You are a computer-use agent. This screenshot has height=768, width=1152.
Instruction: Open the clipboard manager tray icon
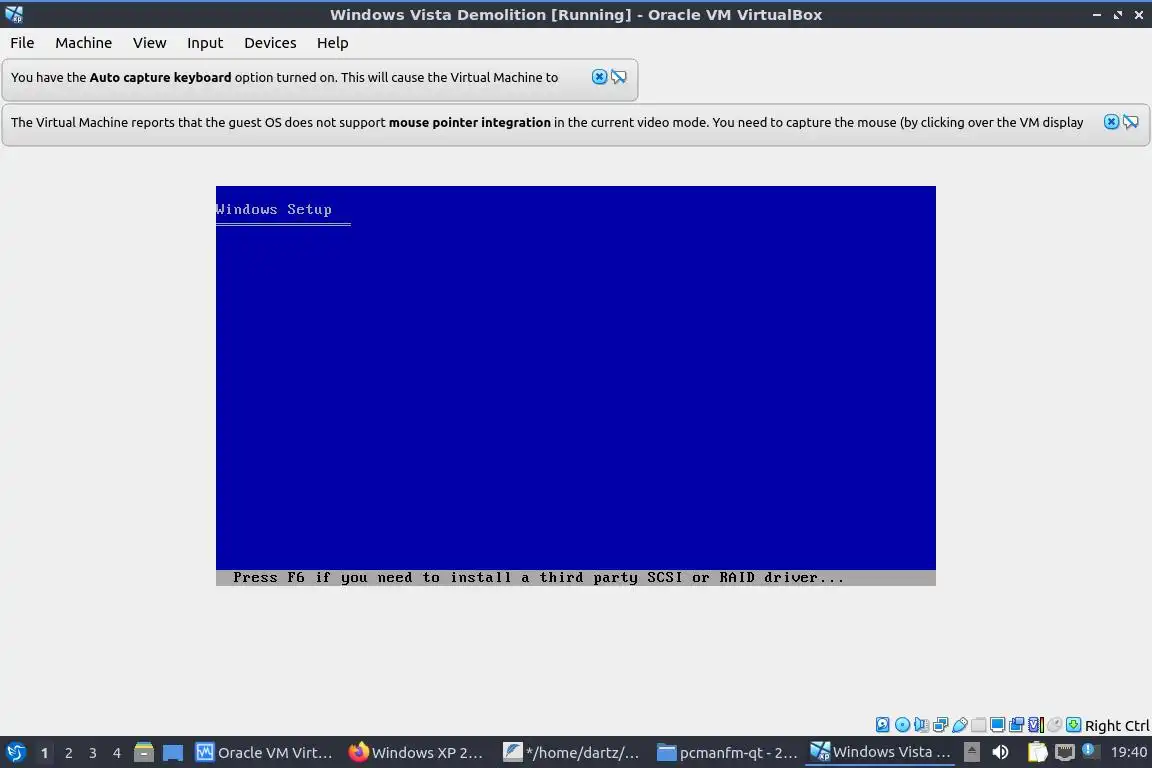(x=1037, y=752)
